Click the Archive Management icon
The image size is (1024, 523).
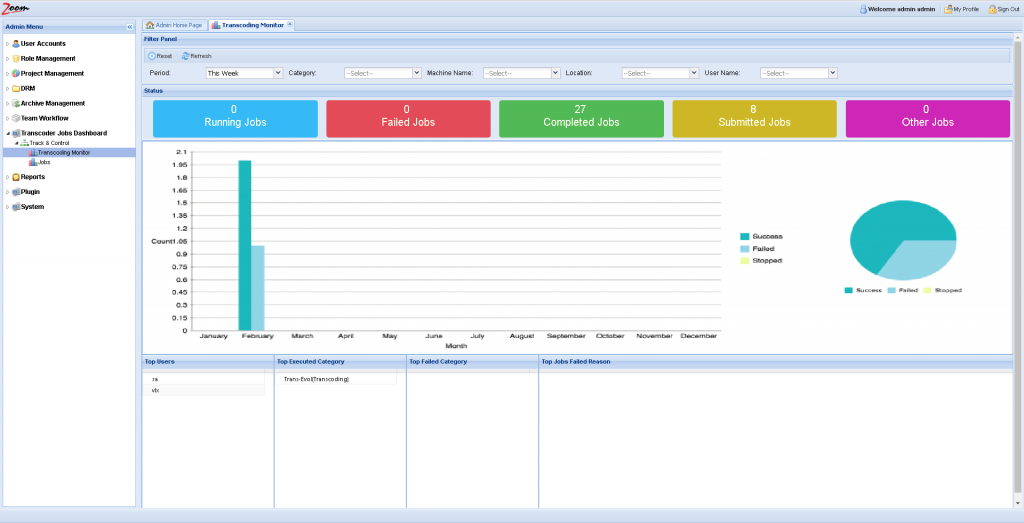[x=16, y=103]
